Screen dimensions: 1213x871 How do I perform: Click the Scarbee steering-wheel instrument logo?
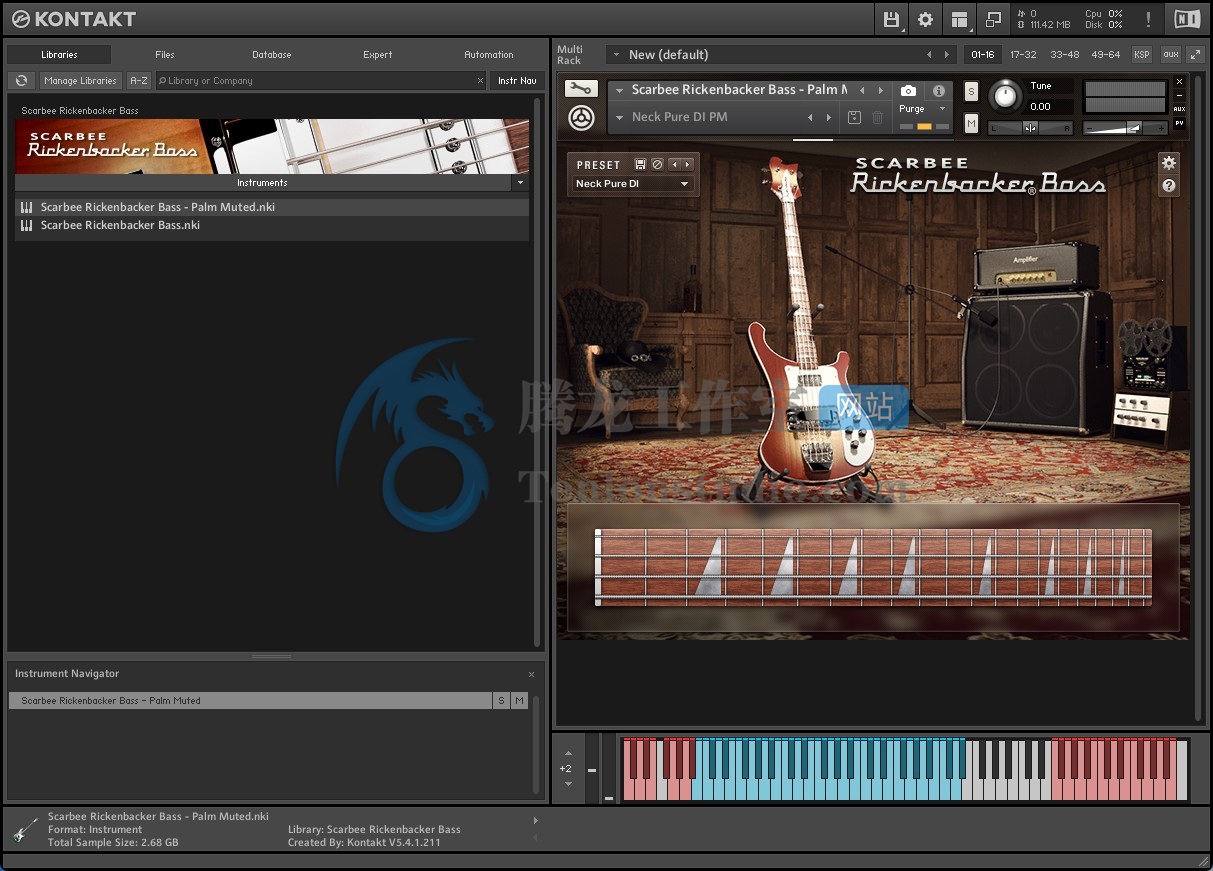click(x=580, y=117)
